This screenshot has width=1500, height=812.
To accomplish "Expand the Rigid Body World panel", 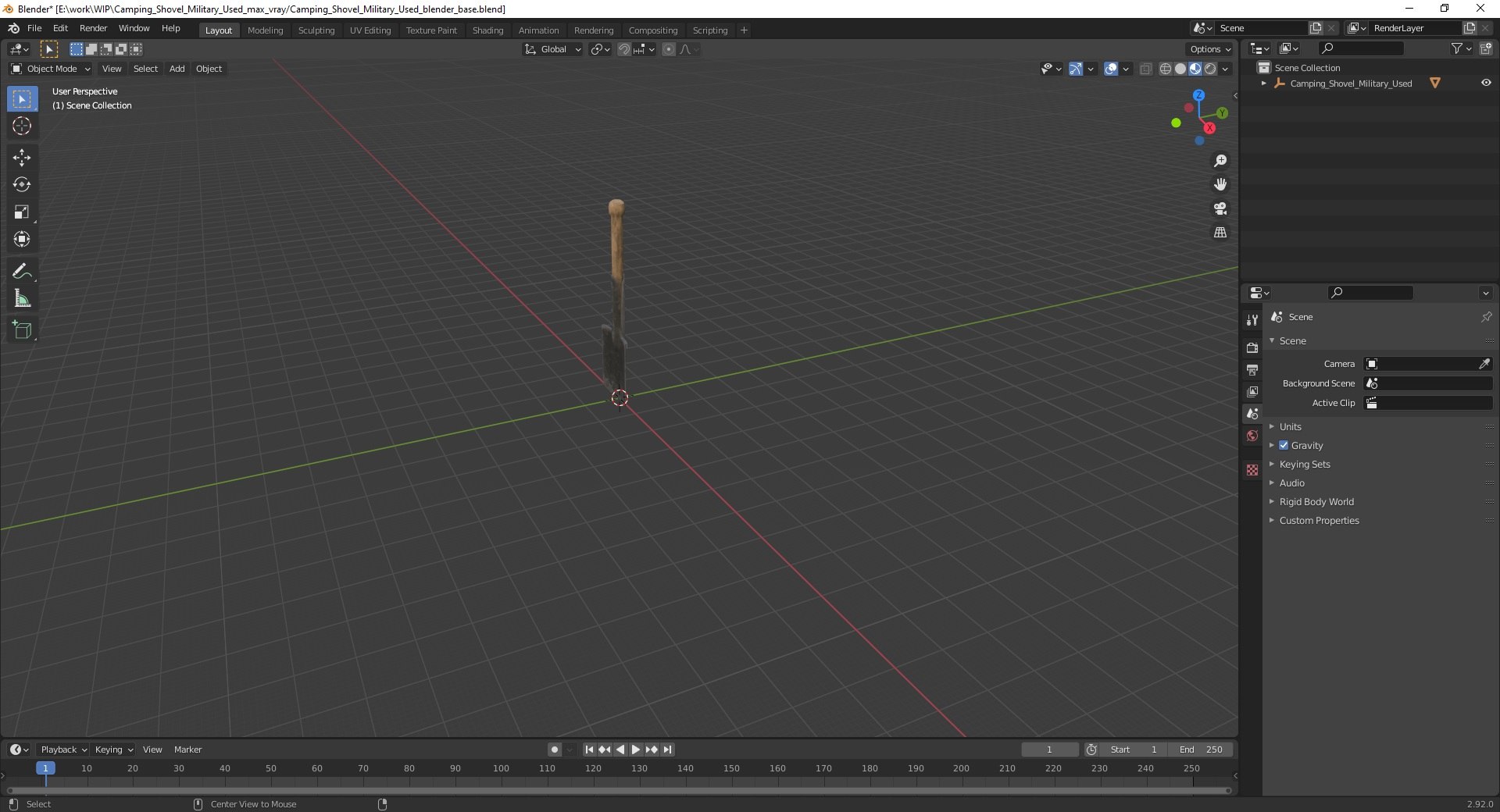I will [x=1316, y=502].
